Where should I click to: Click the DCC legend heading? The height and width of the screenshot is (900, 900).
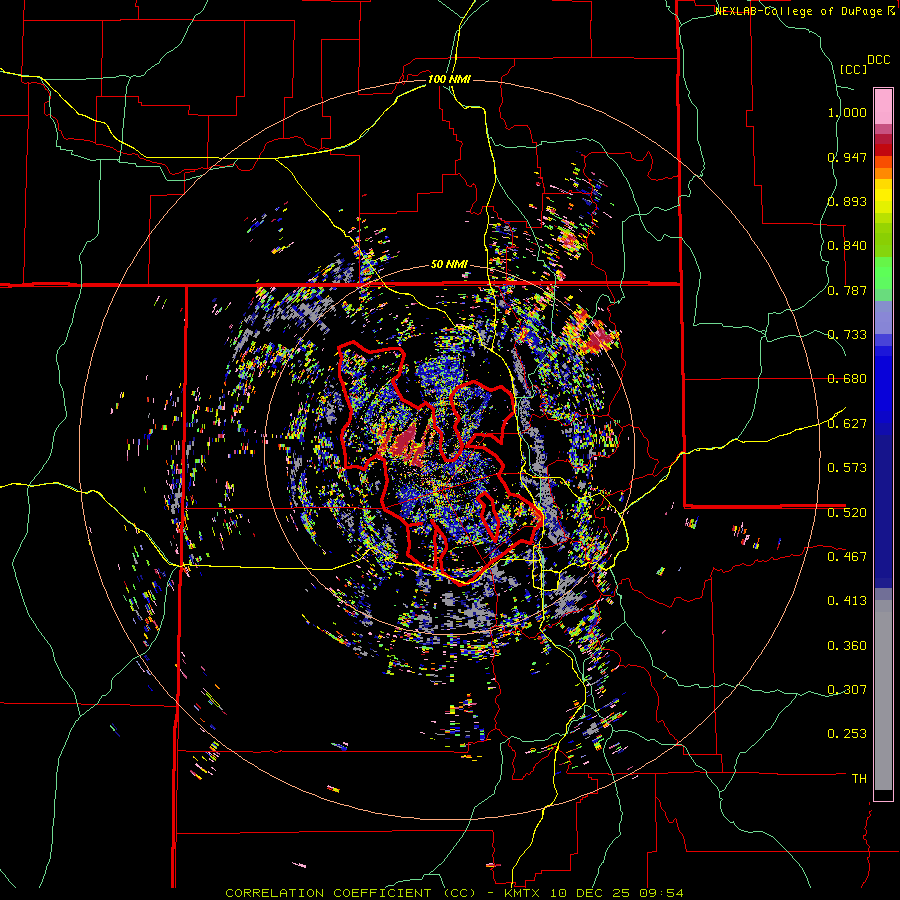click(x=879, y=60)
